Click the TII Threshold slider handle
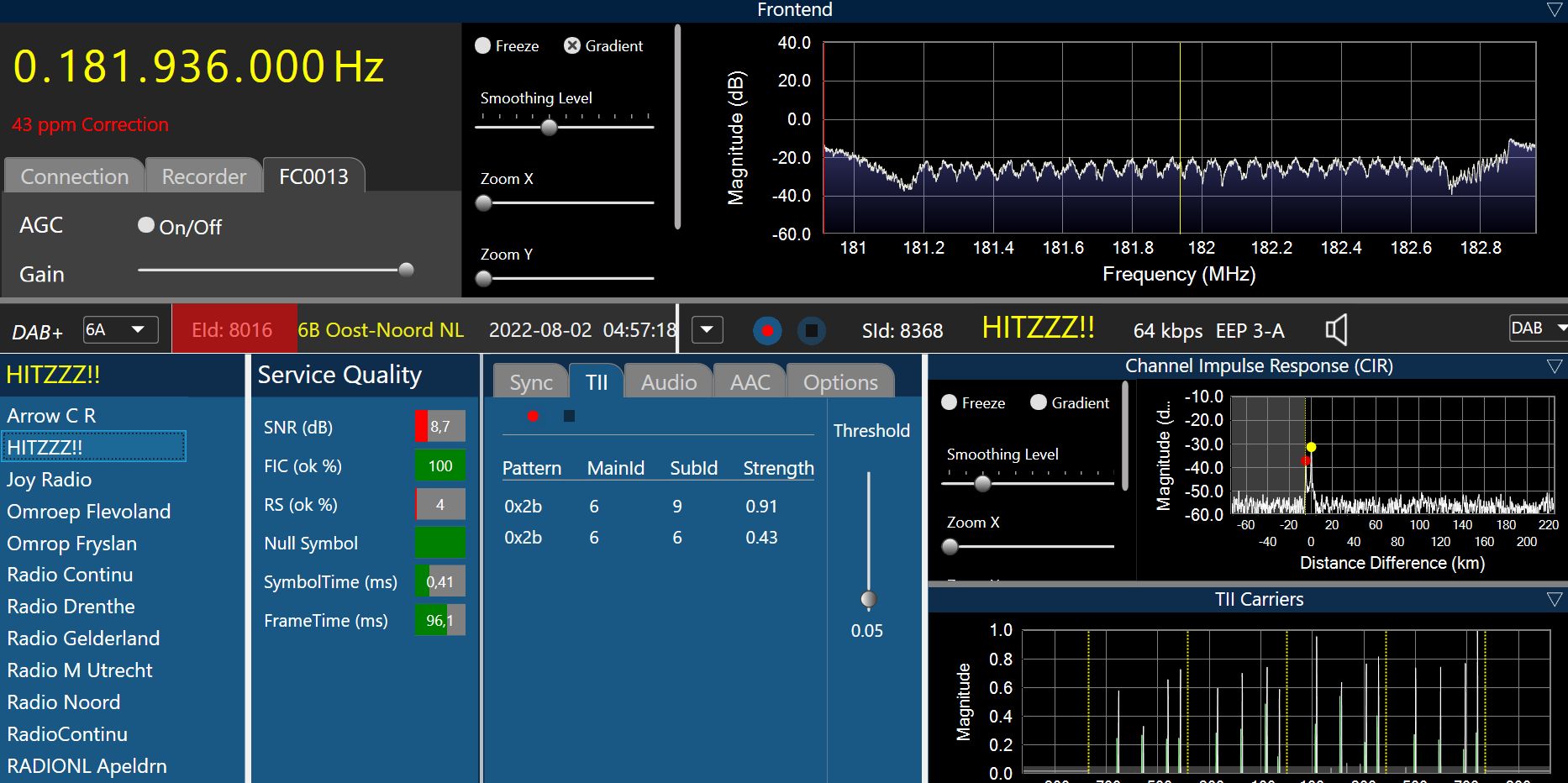Screen dimensions: 1568x783 pos(868,599)
